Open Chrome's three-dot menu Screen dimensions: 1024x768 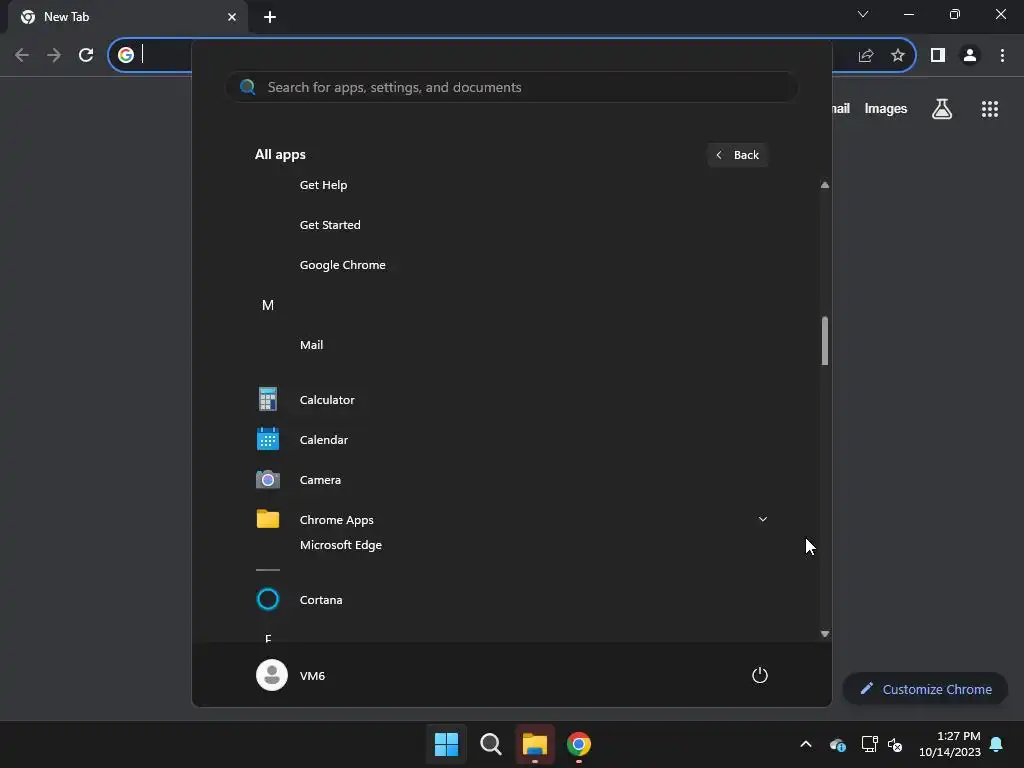tap(1002, 55)
